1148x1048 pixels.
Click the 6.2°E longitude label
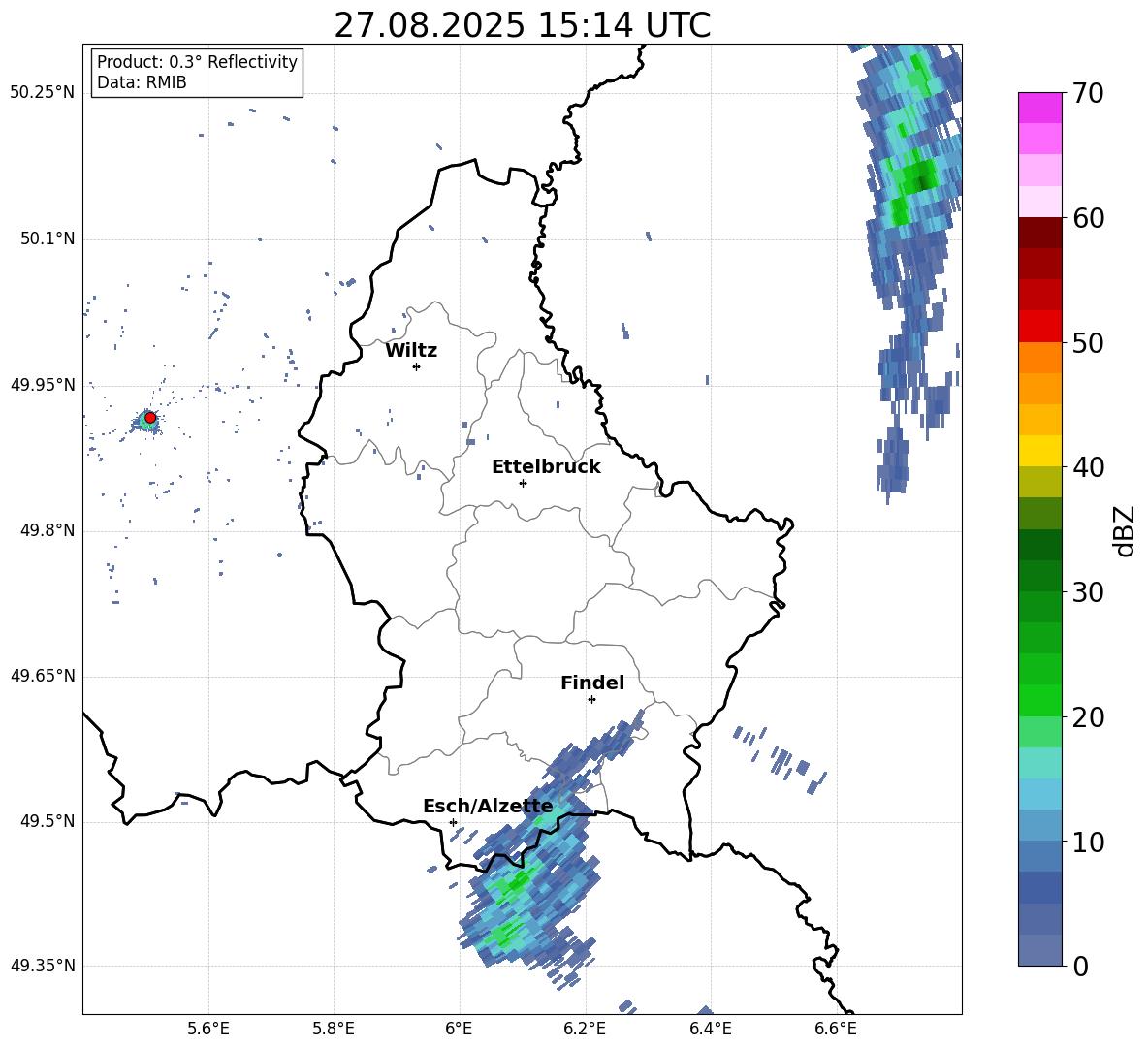(585, 1029)
